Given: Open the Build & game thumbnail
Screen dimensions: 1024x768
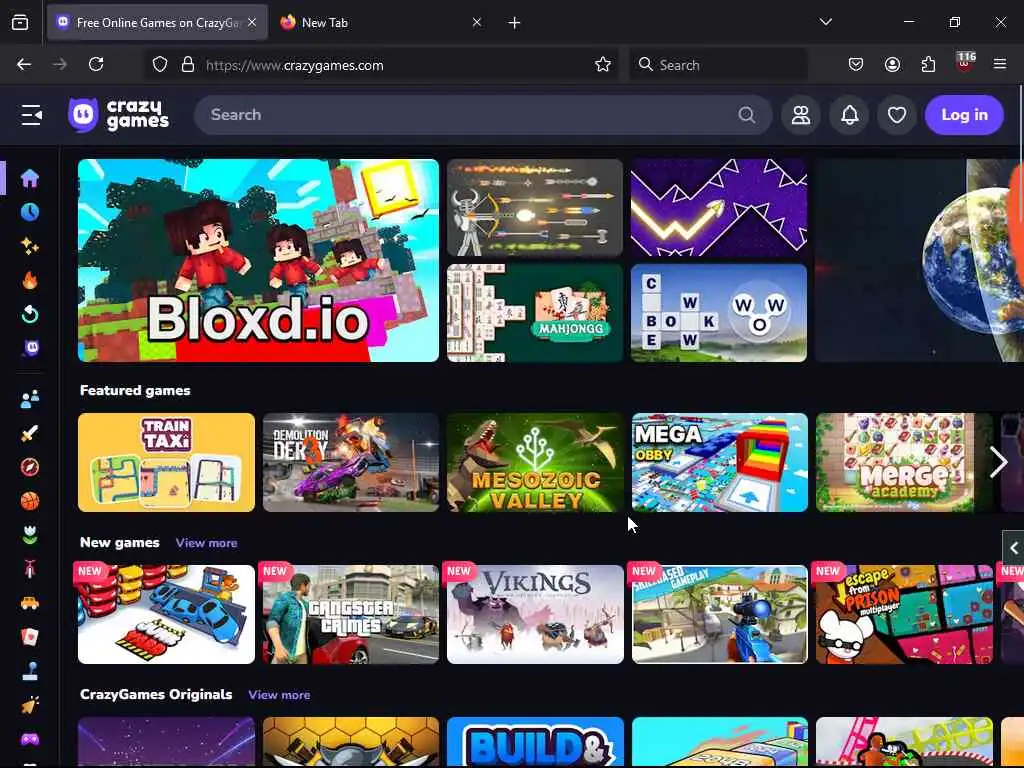Looking at the screenshot, I should [535, 742].
